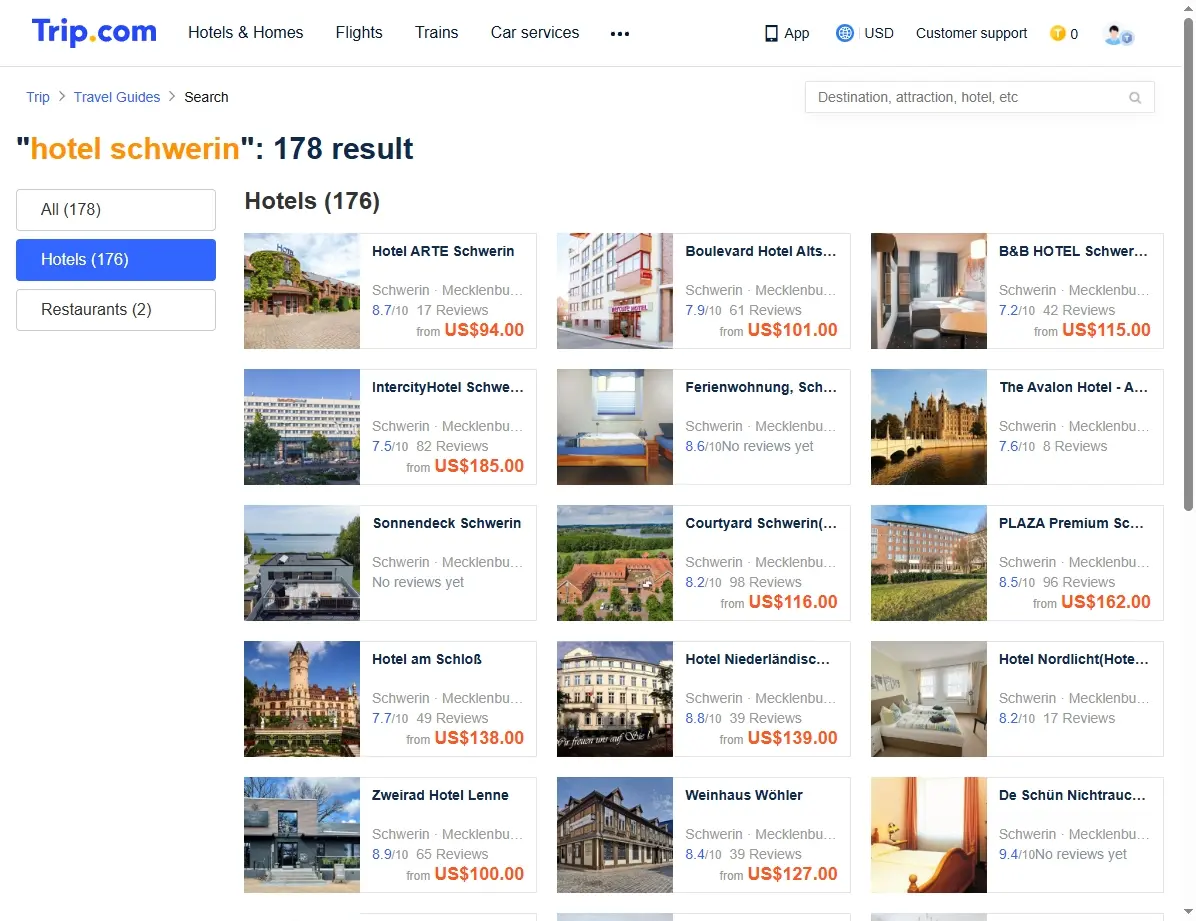Viewport: 1196px width, 921px height.
Task: Click the globe language icon
Action: [x=844, y=33]
